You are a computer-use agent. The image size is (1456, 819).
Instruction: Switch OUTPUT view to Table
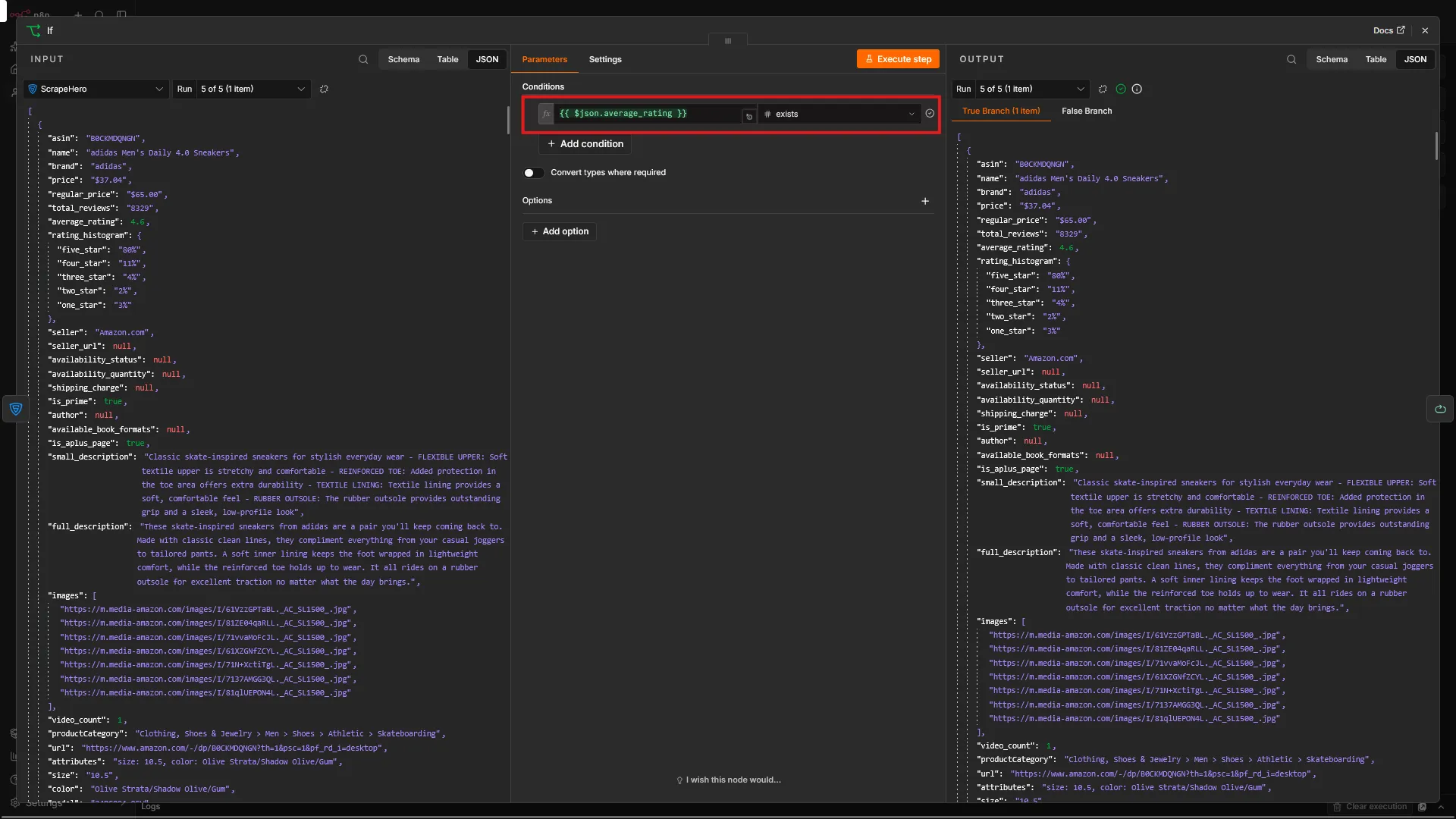(x=1376, y=59)
